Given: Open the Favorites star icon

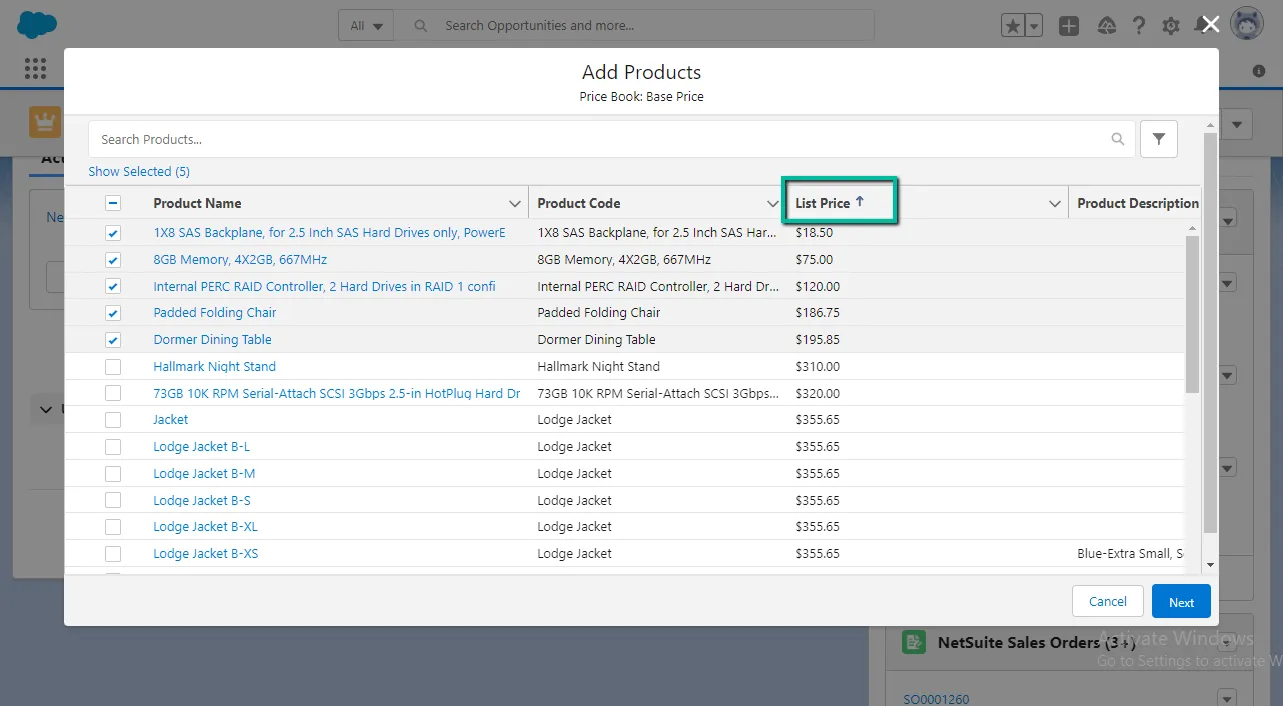Looking at the screenshot, I should tap(1013, 26).
